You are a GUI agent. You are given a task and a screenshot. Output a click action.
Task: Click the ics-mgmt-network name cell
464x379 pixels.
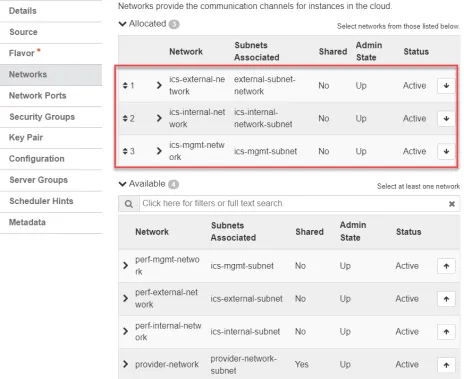[x=197, y=151]
